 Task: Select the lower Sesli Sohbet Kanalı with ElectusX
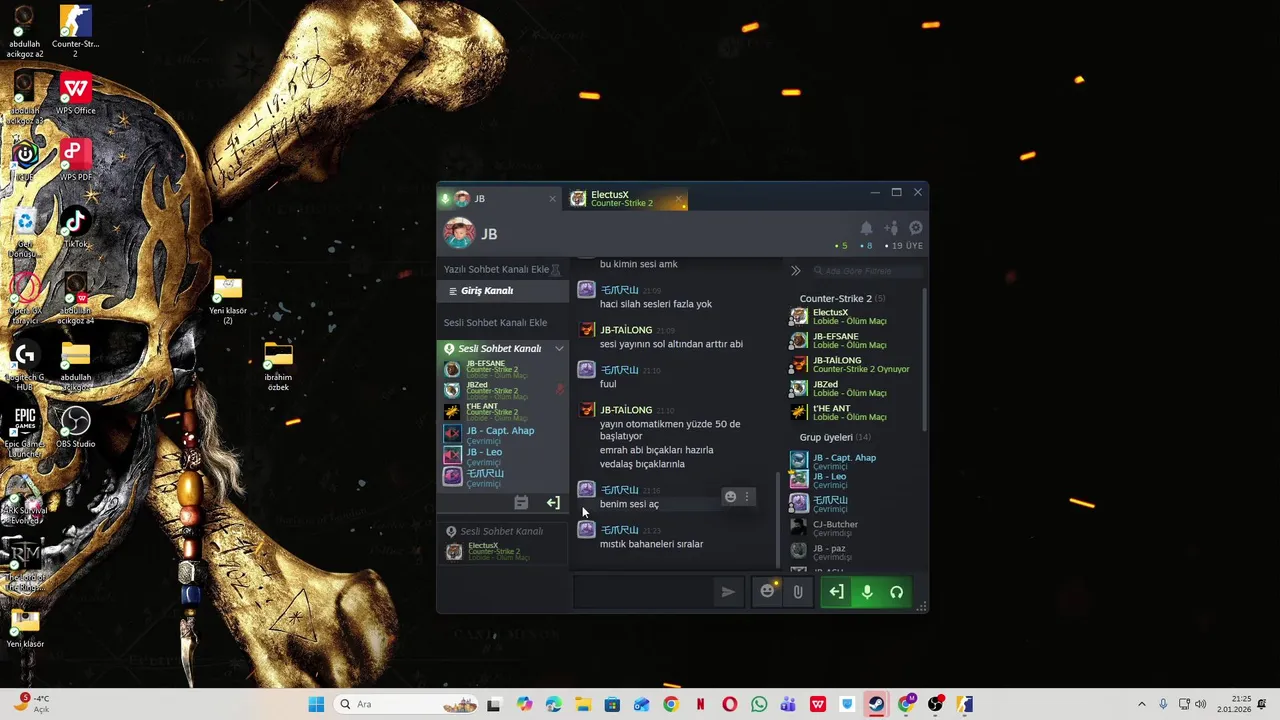click(501, 532)
